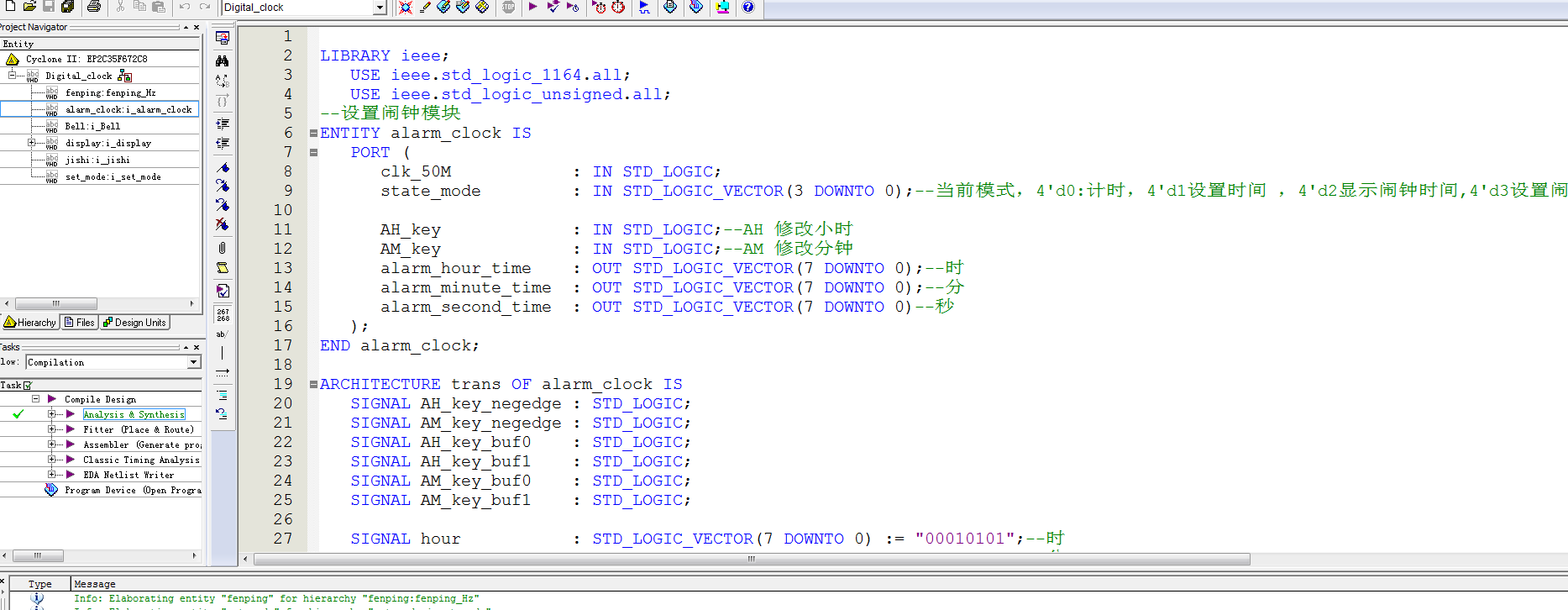Click Program Device (Open Programmer) task
This screenshot has width=1568, height=610.
[133, 490]
